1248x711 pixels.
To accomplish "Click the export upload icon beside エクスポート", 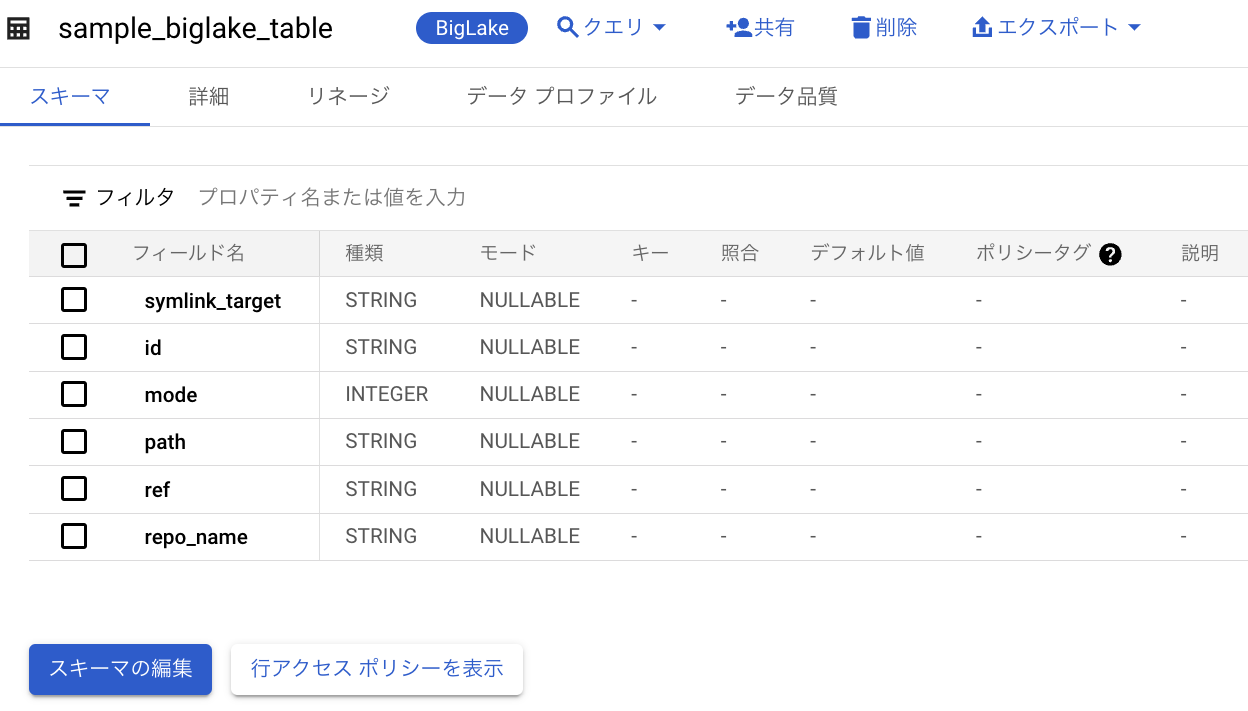I will click(x=981, y=26).
